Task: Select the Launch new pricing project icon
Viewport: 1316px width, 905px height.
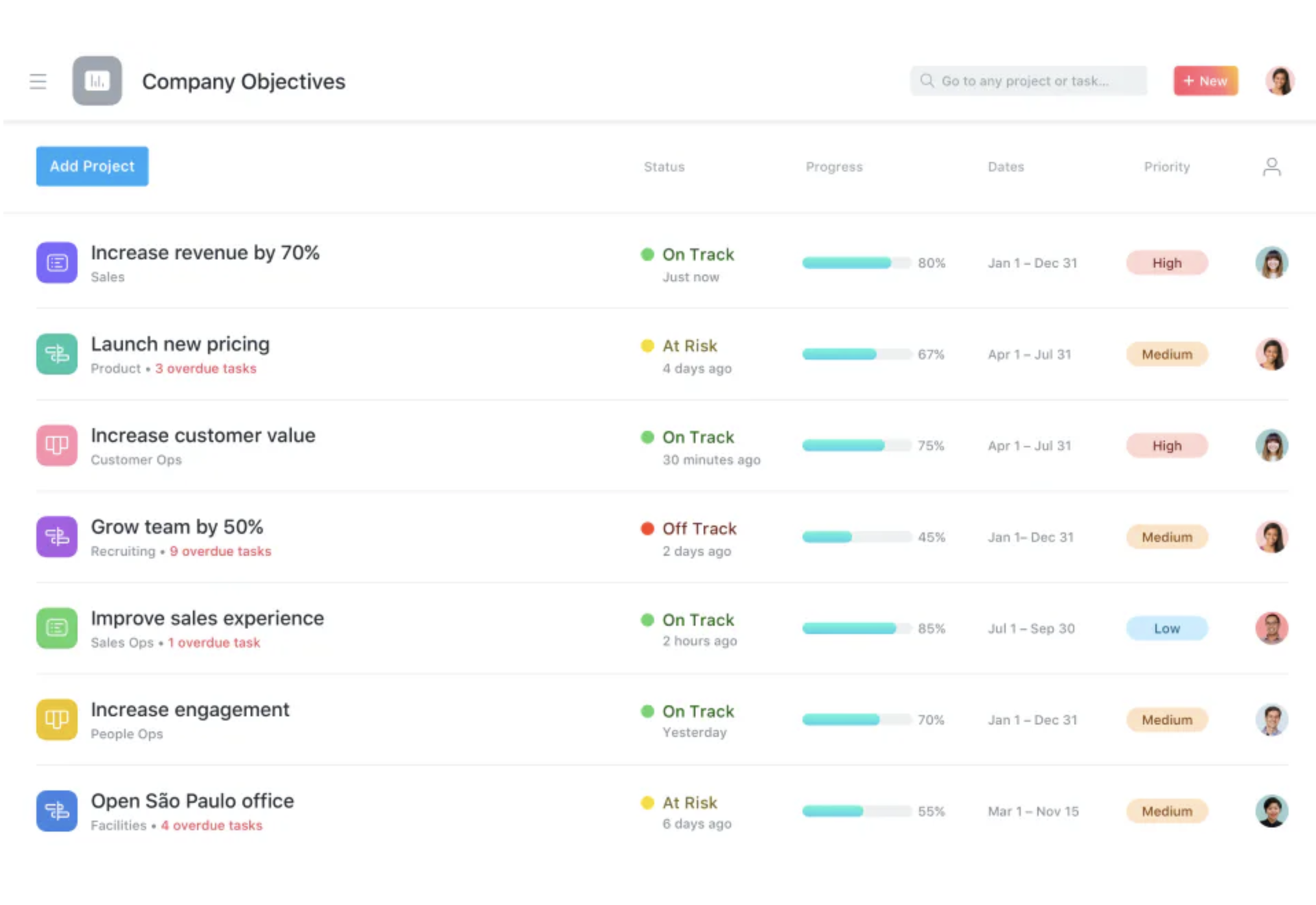Action: click(56, 354)
